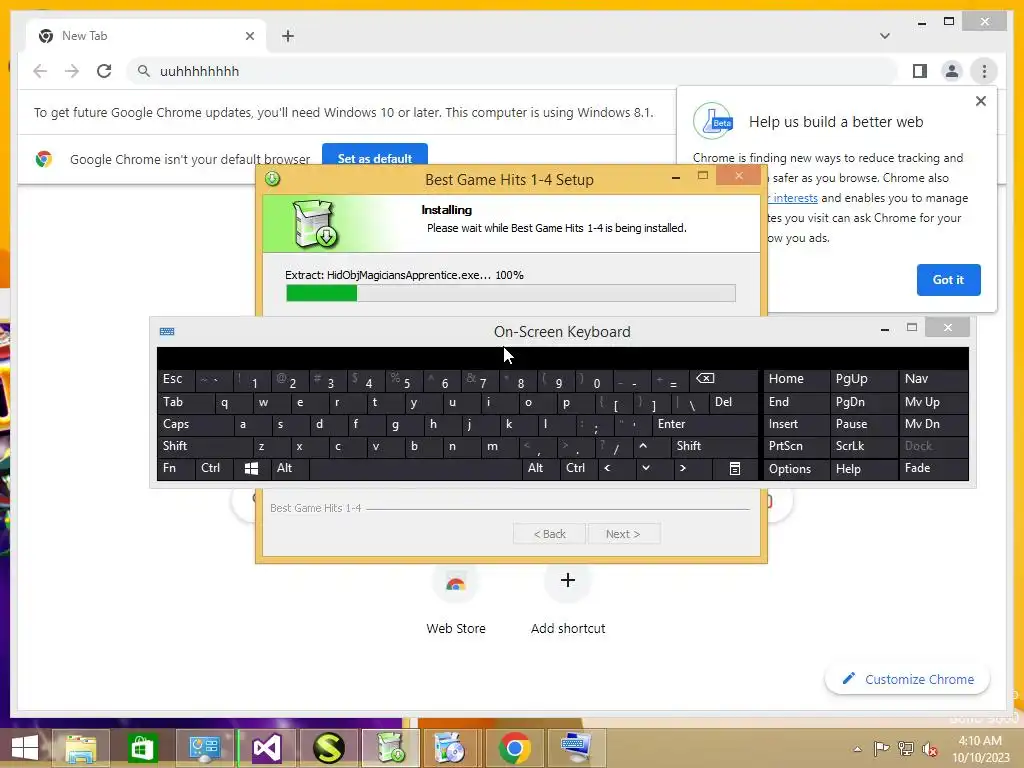
Task: Open Chrome from the taskbar
Action: [x=515, y=748]
